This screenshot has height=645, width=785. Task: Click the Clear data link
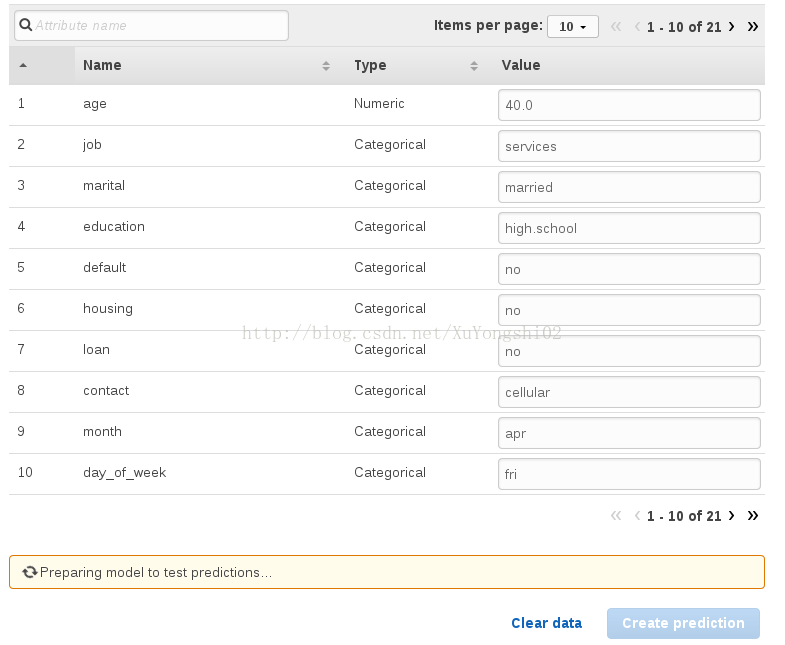coord(546,623)
